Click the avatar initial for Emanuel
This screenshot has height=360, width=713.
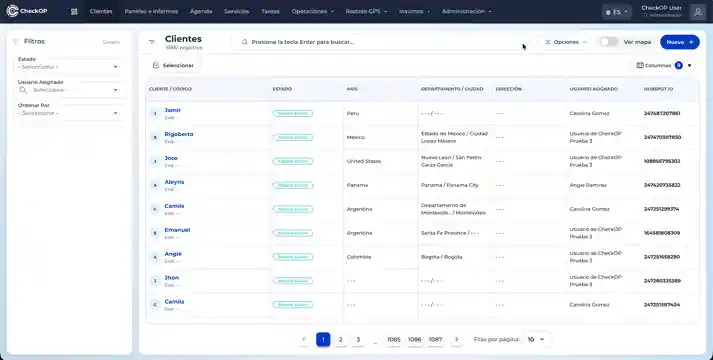pyautogui.click(x=155, y=233)
